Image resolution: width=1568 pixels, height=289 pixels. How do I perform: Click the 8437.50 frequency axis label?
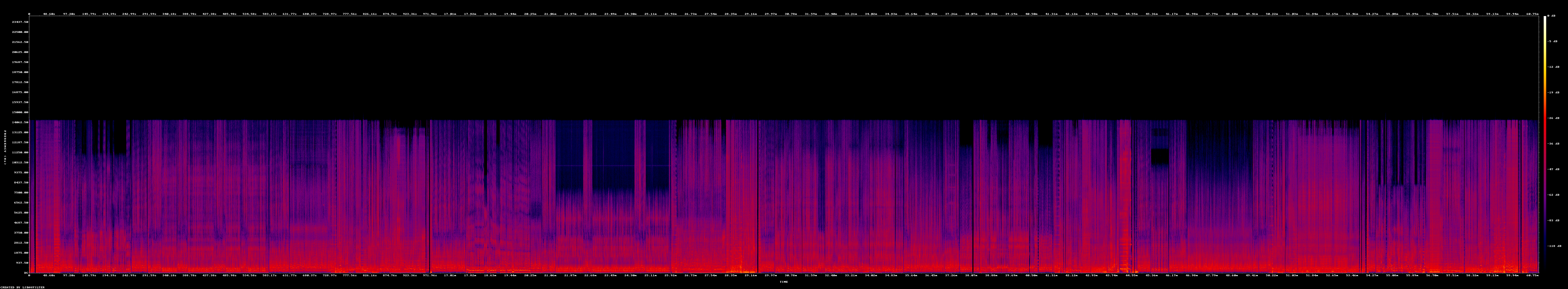point(21,182)
